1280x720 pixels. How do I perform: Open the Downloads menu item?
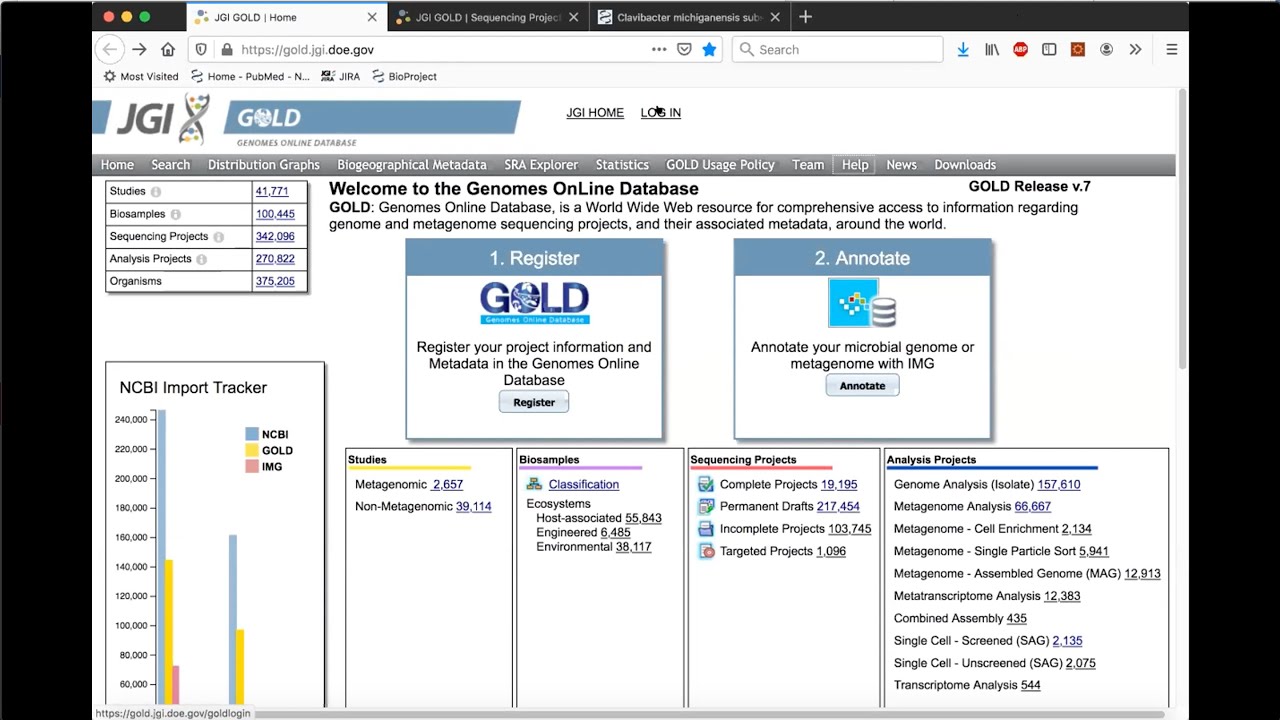[x=965, y=165]
